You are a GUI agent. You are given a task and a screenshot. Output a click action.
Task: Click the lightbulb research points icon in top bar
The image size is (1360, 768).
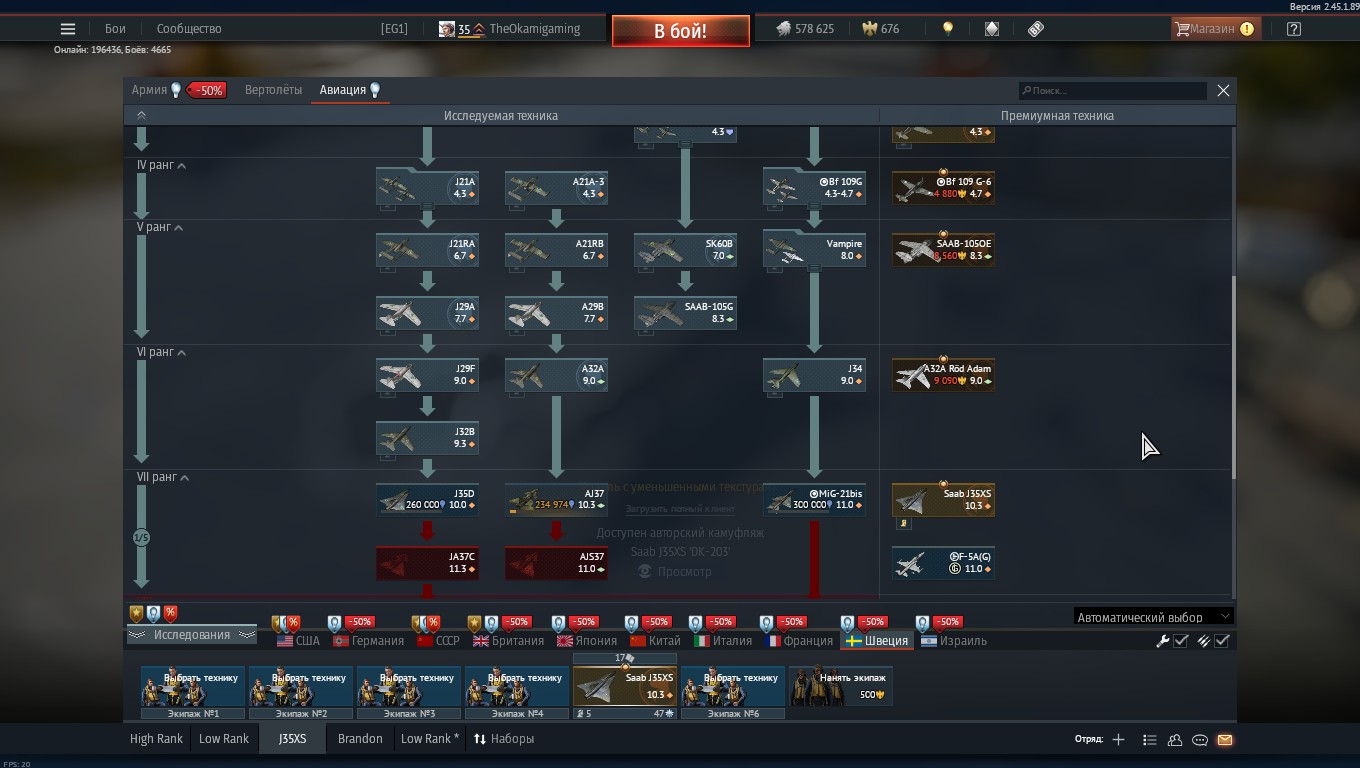pos(948,29)
